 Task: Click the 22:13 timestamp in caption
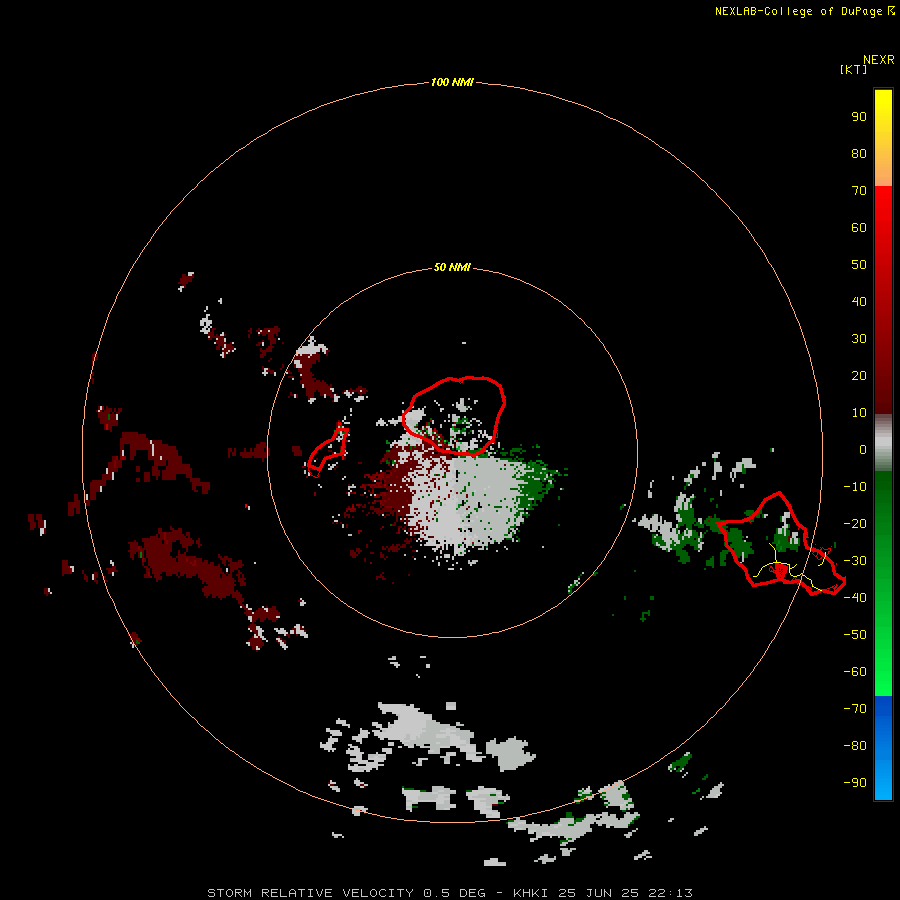pyautogui.click(x=670, y=893)
